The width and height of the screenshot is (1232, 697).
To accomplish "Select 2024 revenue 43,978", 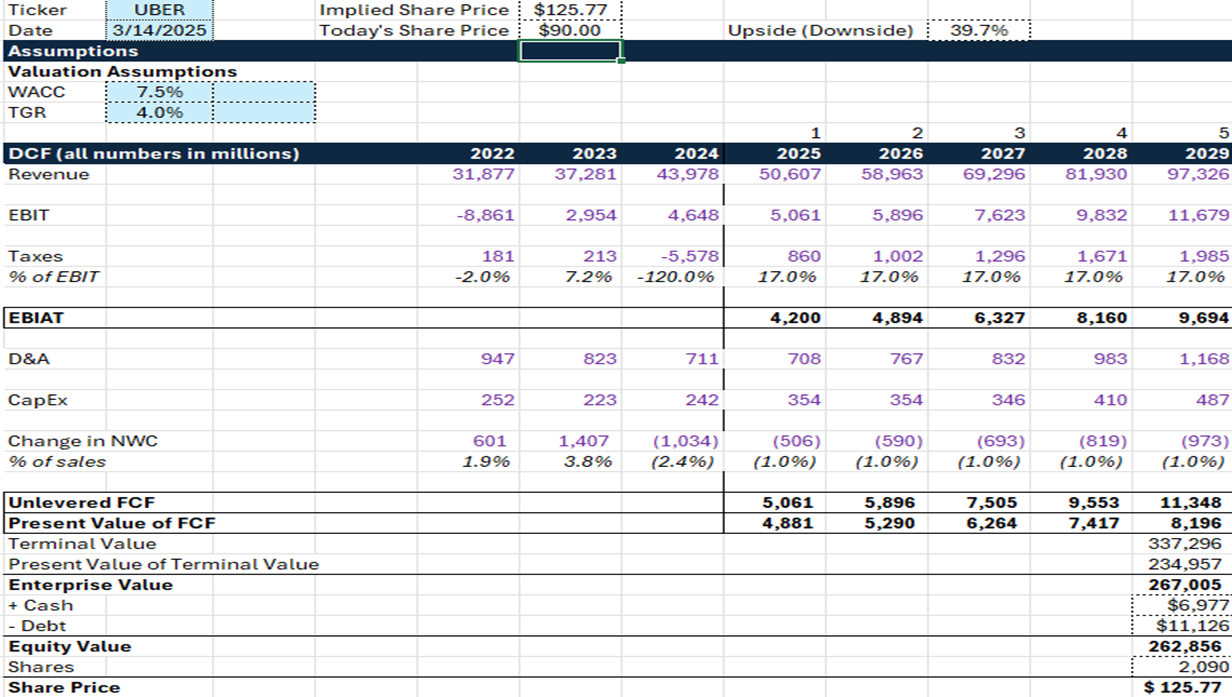I will pyautogui.click(x=688, y=174).
